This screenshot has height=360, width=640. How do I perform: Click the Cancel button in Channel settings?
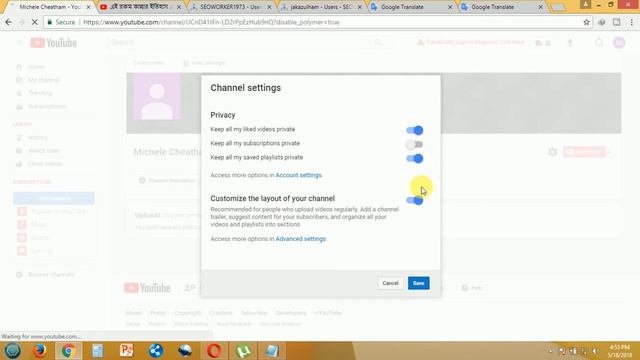(x=390, y=283)
